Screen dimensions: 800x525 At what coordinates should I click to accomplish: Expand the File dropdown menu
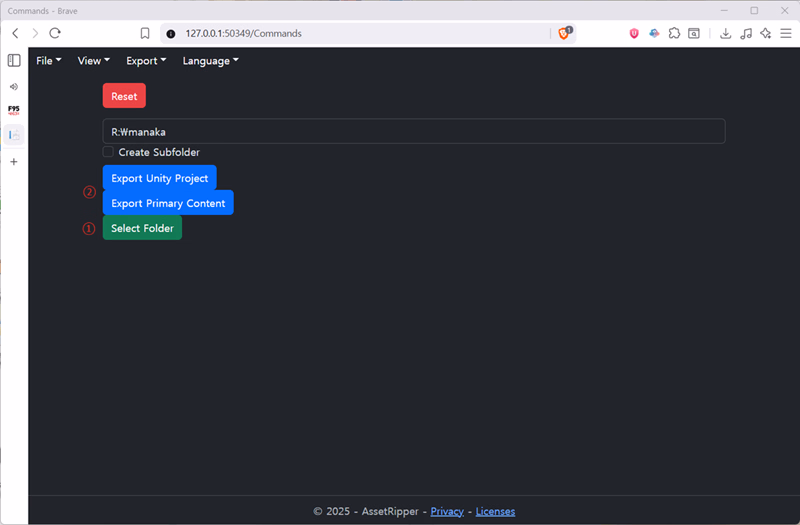point(48,61)
